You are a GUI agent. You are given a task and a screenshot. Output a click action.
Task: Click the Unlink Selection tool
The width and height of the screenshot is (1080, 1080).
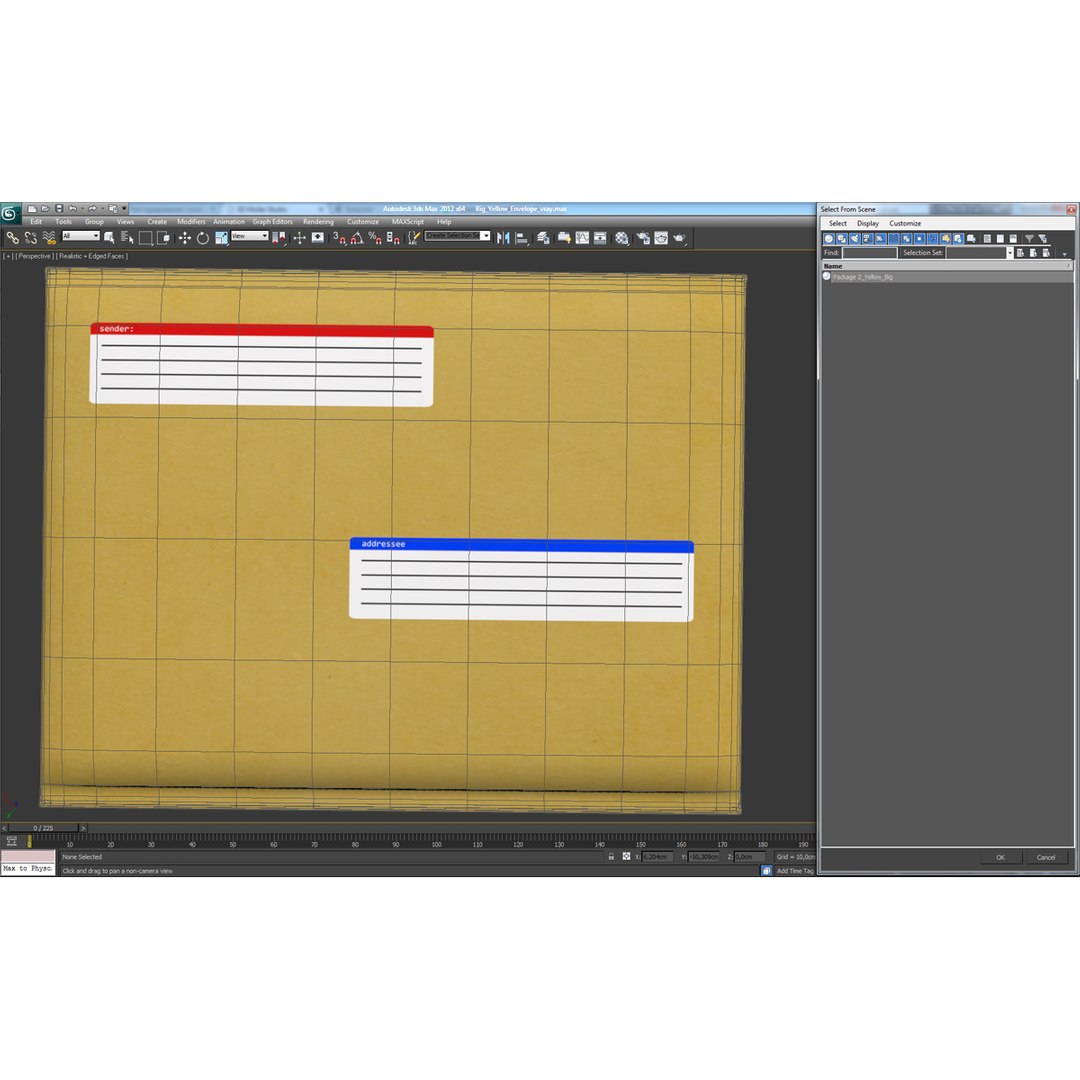coord(30,238)
